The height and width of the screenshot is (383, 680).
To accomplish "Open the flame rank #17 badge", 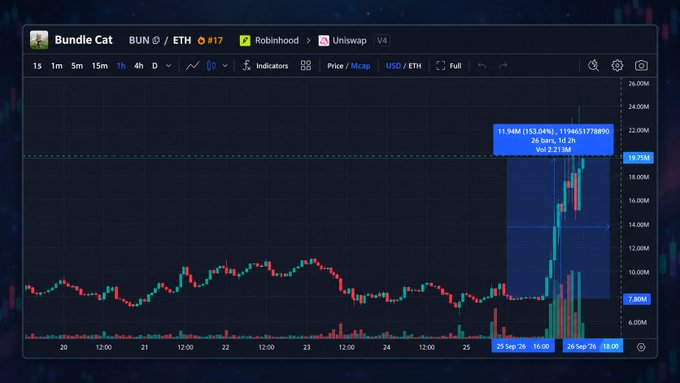I will pyautogui.click(x=210, y=40).
